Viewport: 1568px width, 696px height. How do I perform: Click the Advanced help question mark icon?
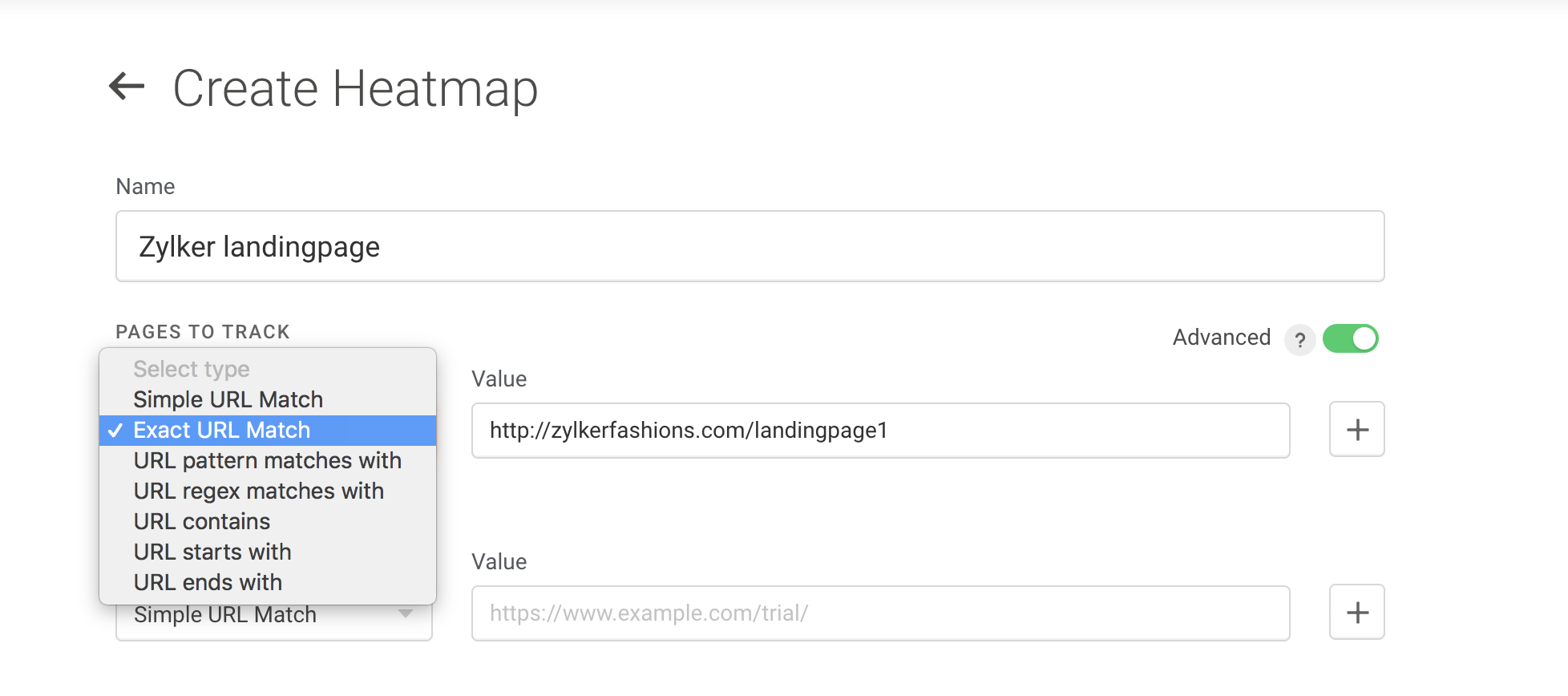coord(1299,340)
